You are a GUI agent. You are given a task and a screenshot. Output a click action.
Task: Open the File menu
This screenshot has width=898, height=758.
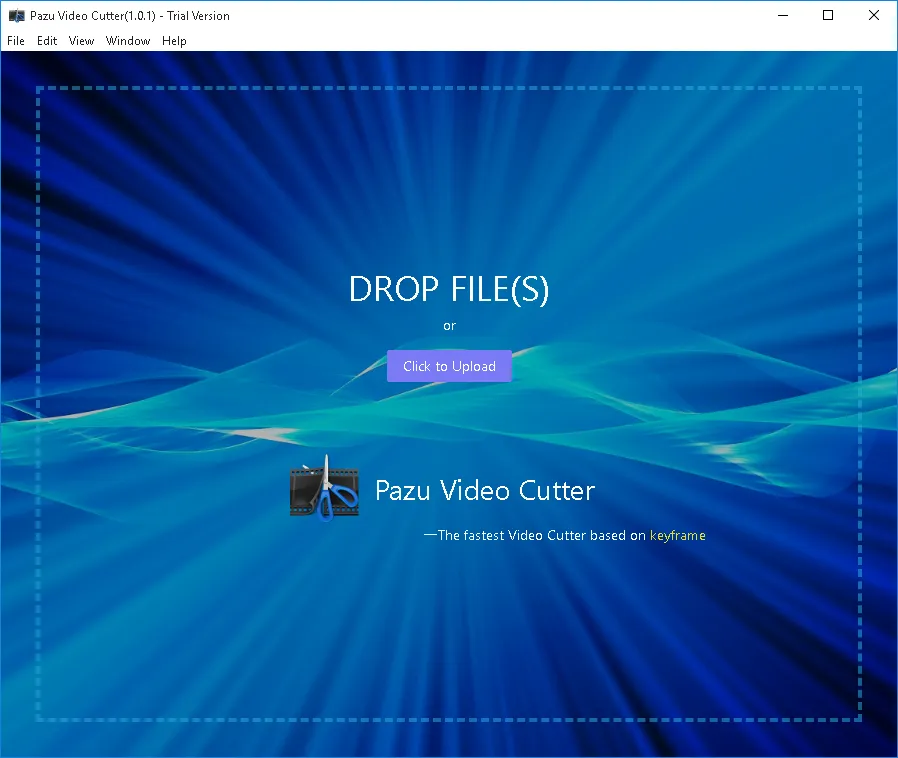pyautogui.click(x=15, y=41)
